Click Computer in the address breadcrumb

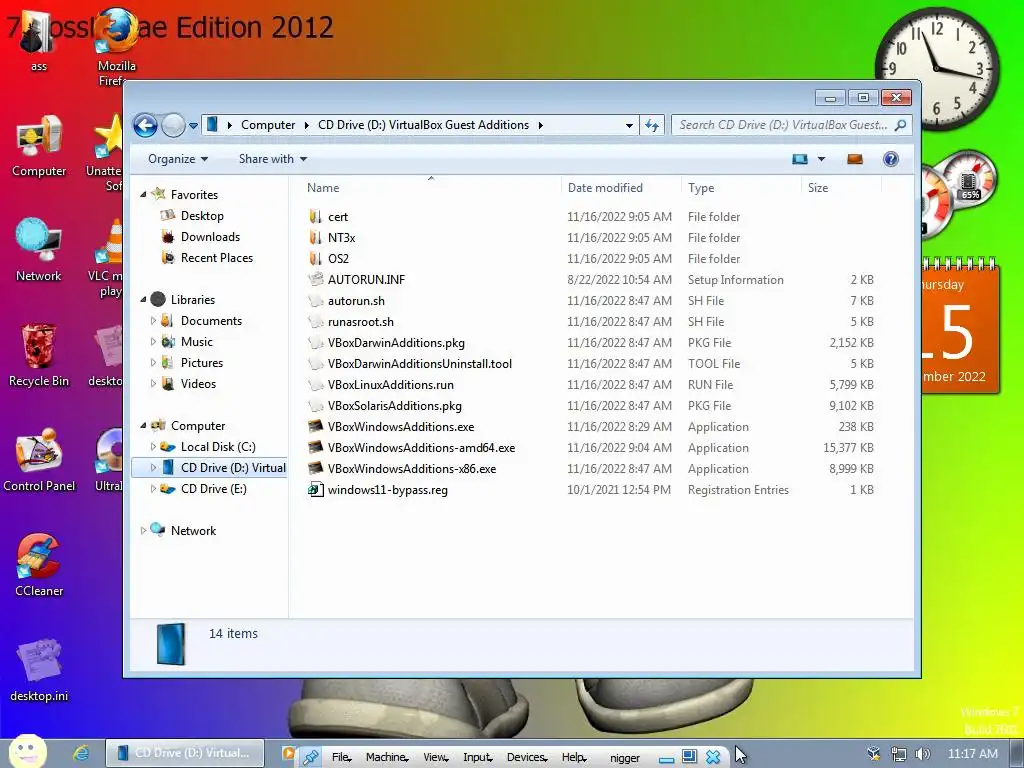(268, 125)
